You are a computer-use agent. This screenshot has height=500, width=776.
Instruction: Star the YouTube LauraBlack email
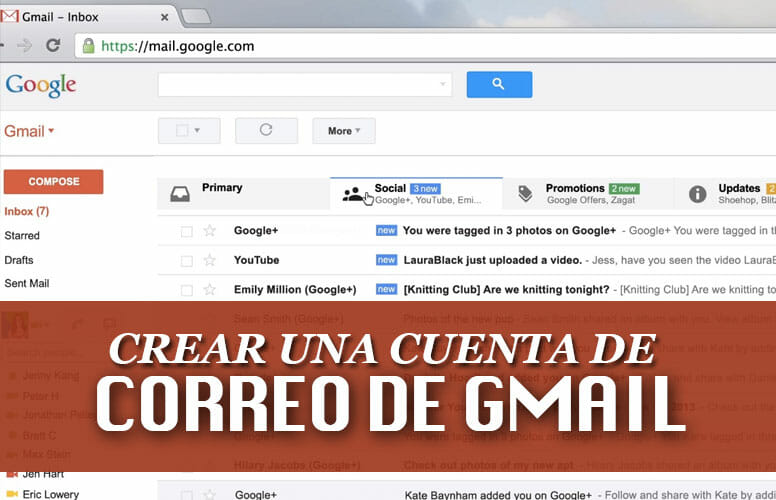point(210,260)
